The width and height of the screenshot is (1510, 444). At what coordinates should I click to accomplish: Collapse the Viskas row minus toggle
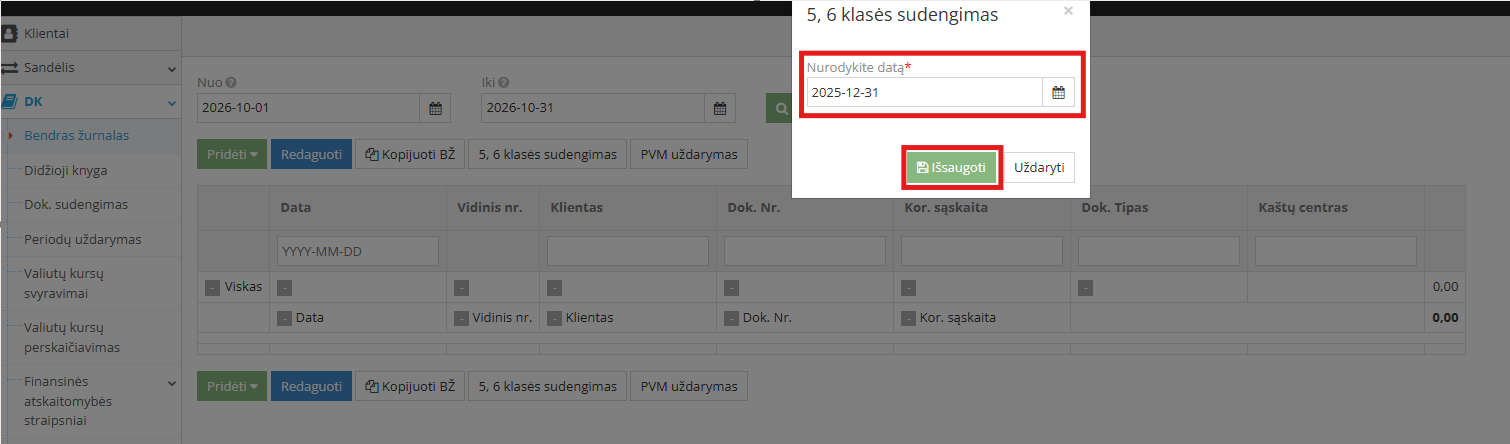click(212, 287)
